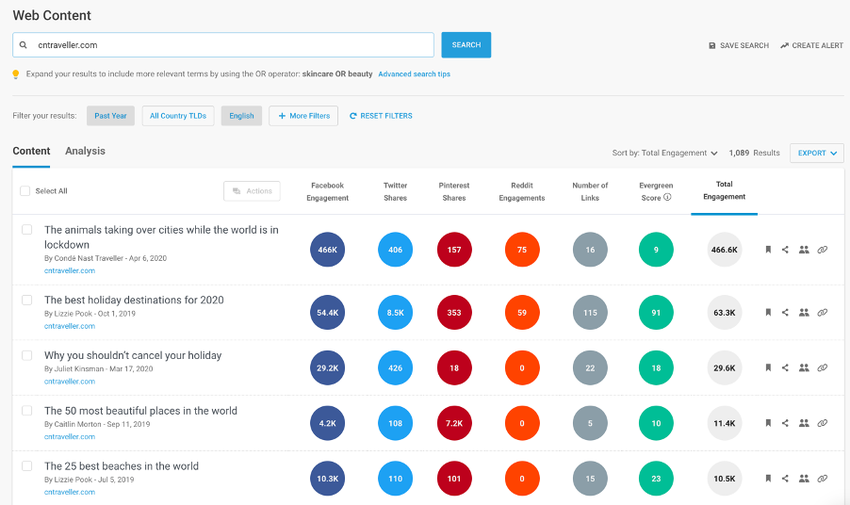Sort by Pinterest Shares column header
The image size is (850, 505).
(x=454, y=192)
